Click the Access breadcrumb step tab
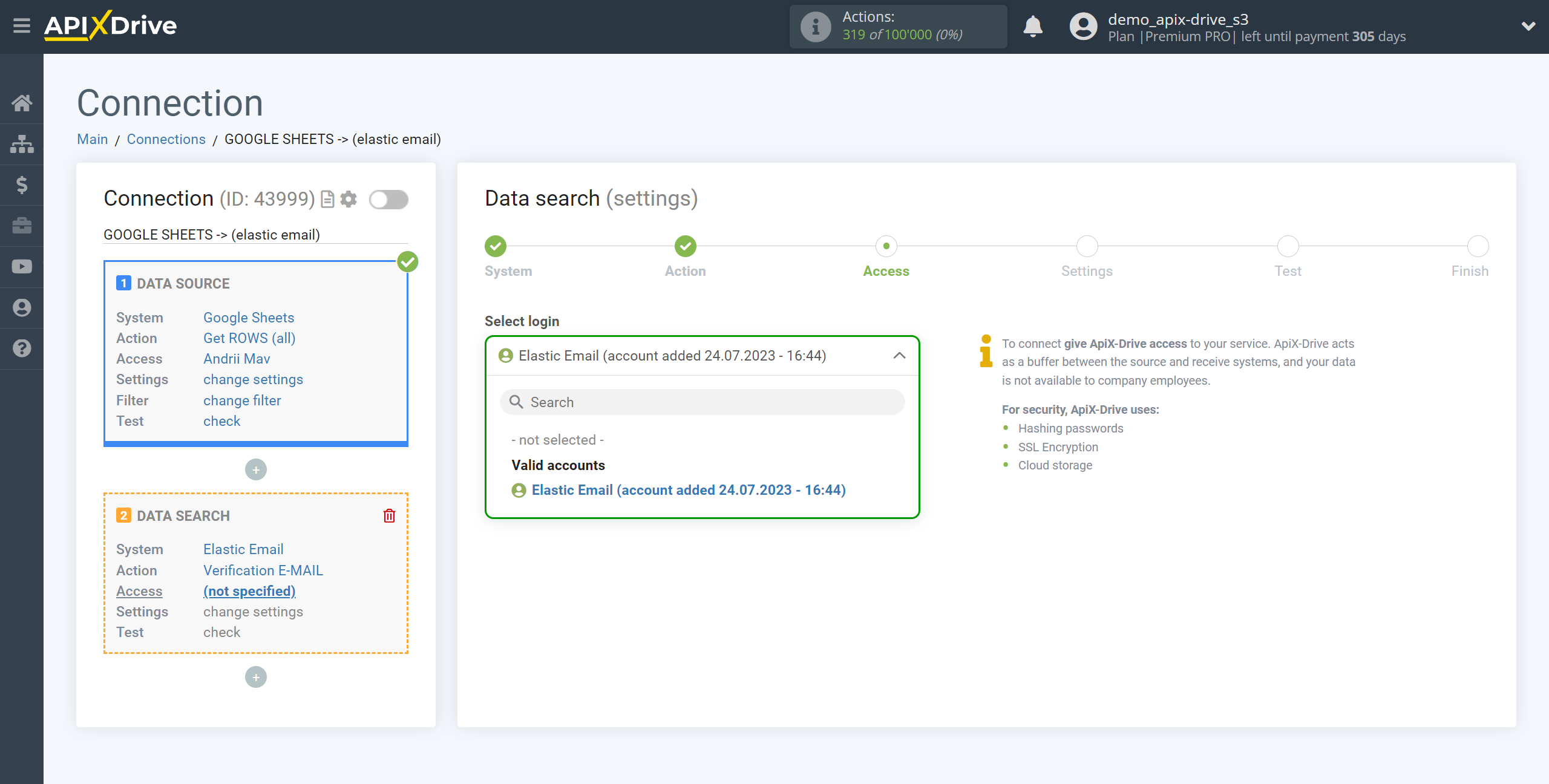This screenshot has width=1549, height=784. click(x=886, y=256)
